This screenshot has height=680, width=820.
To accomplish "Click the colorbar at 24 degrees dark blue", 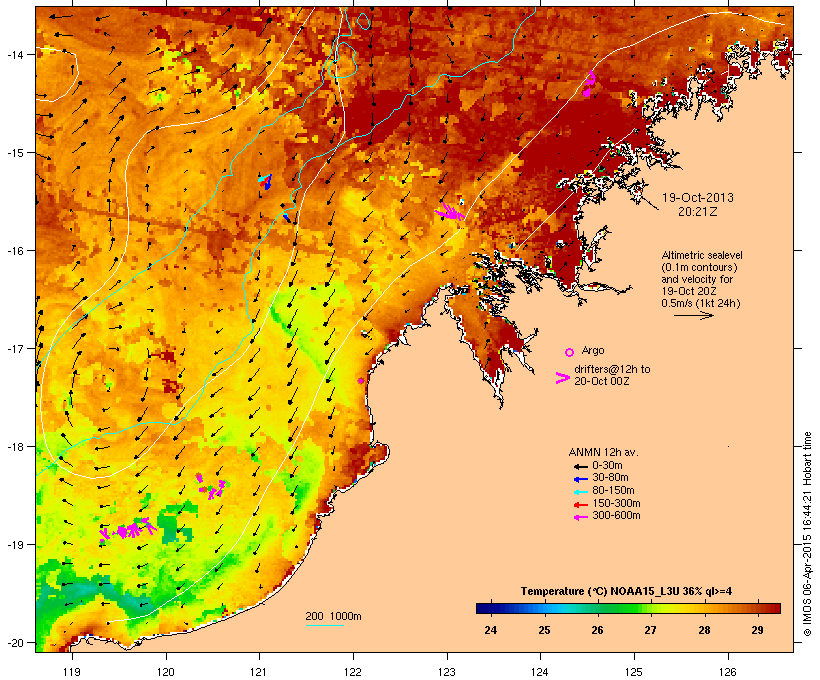I will [491, 608].
